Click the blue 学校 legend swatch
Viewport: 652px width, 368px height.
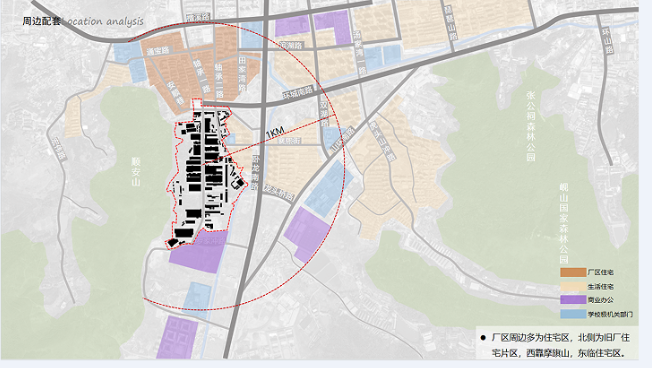point(573,314)
